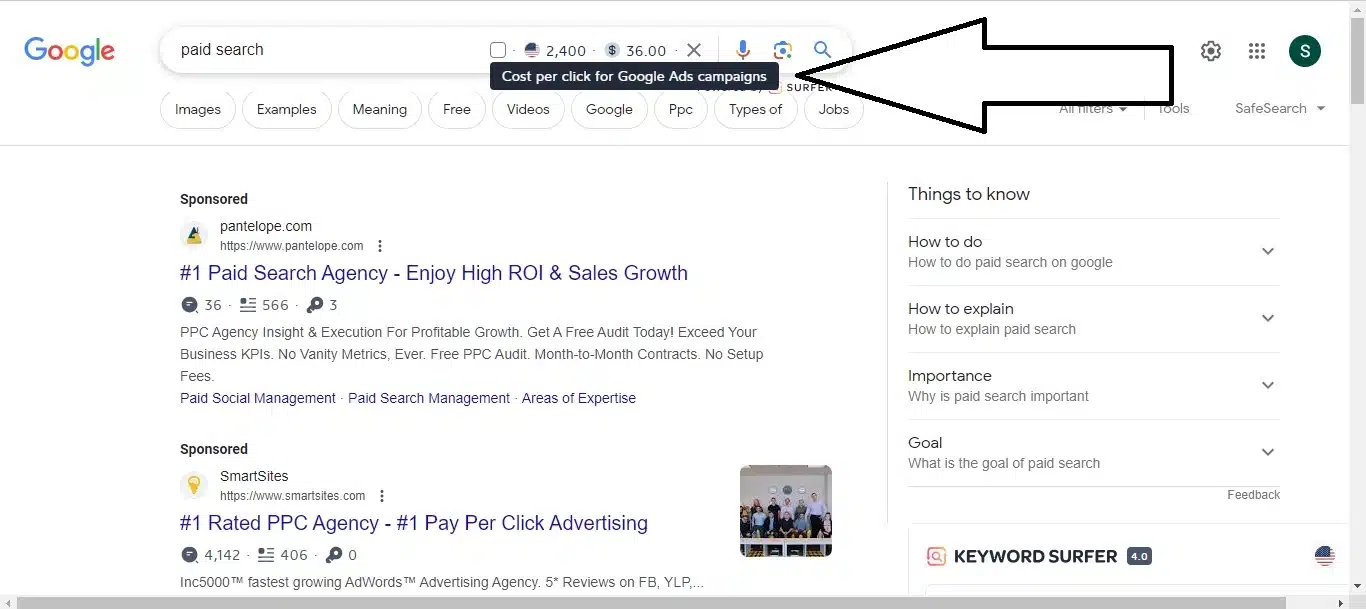
Task: Click the https://www.pantelope.com URL text
Action: [x=291, y=246]
